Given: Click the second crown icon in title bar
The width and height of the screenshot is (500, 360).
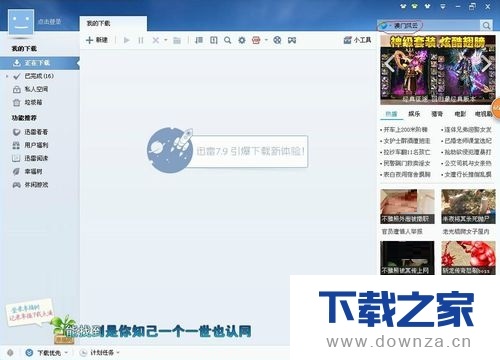Looking at the screenshot, I should point(415,6).
